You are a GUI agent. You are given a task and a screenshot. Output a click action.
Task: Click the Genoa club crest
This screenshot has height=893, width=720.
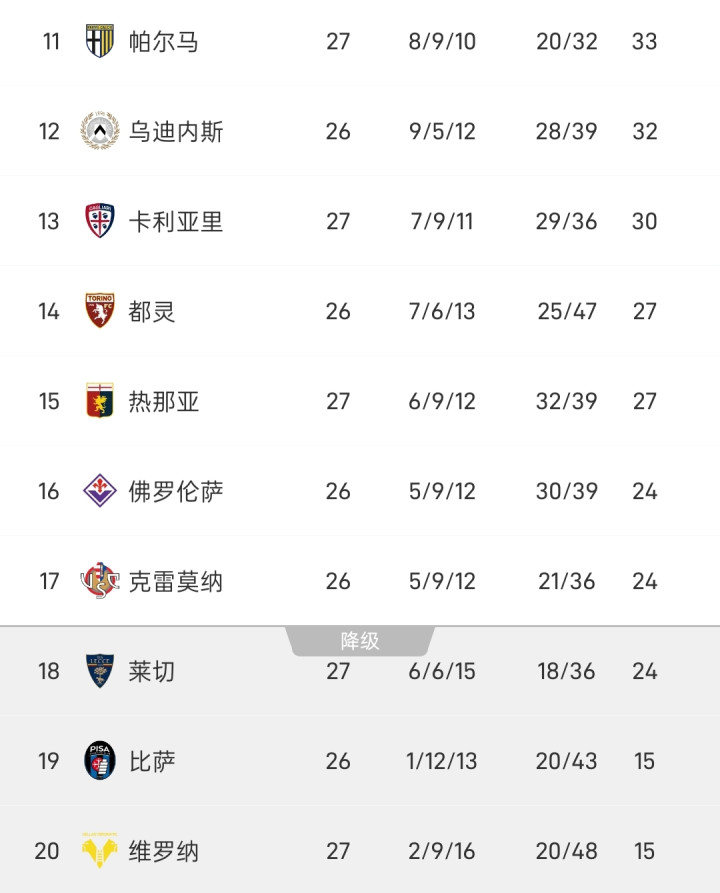(100, 401)
